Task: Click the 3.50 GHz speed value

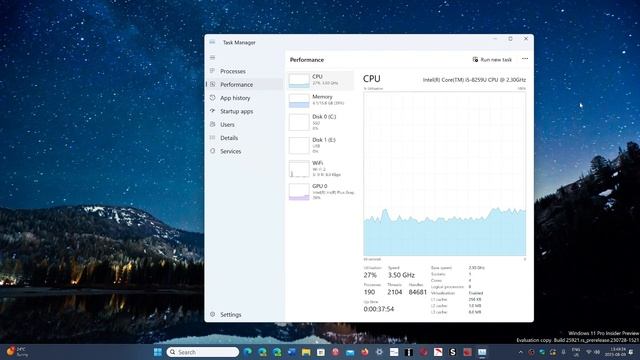Action: click(x=401, y=275)
